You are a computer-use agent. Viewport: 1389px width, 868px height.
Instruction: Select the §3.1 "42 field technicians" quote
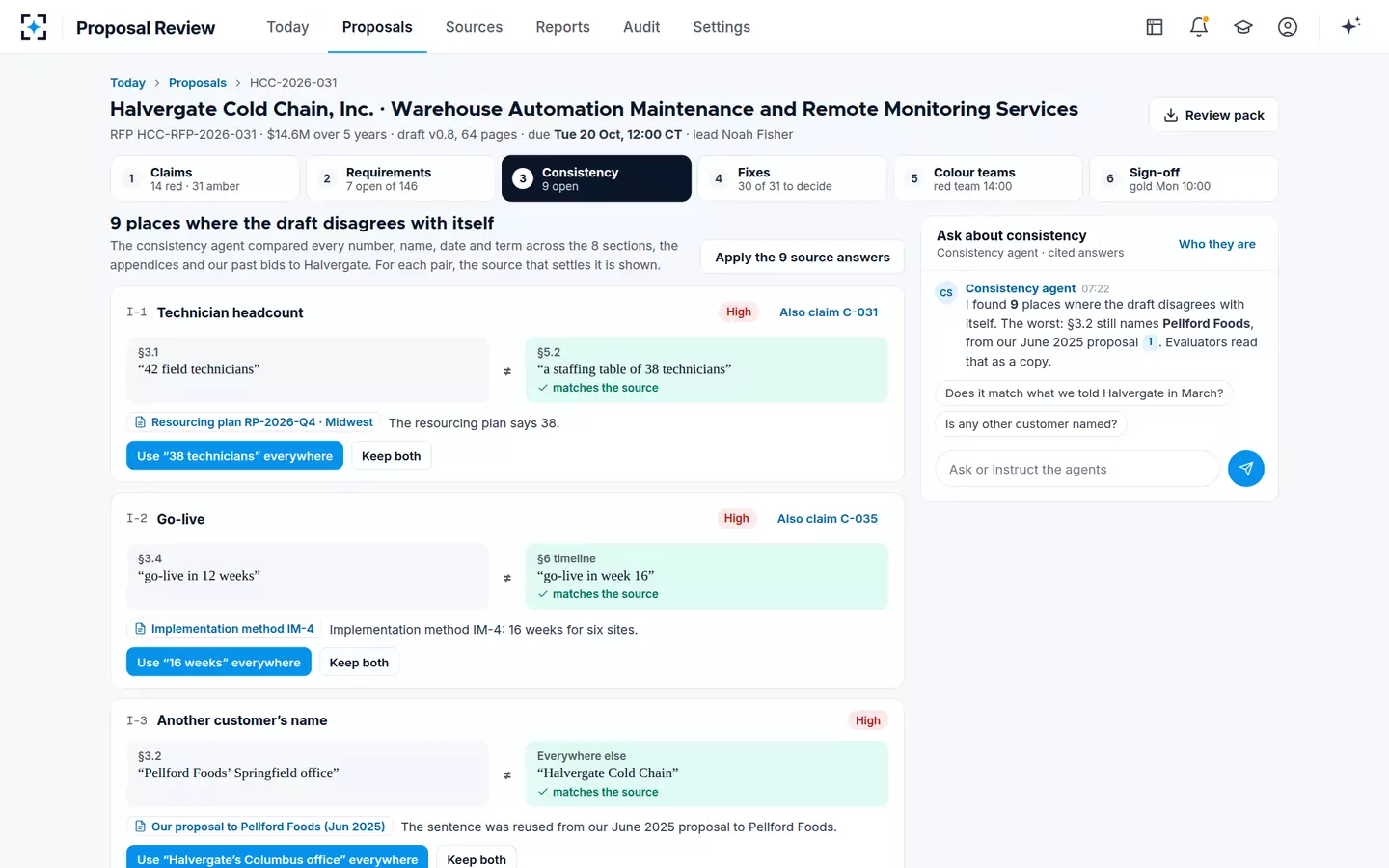click(308, 369)
